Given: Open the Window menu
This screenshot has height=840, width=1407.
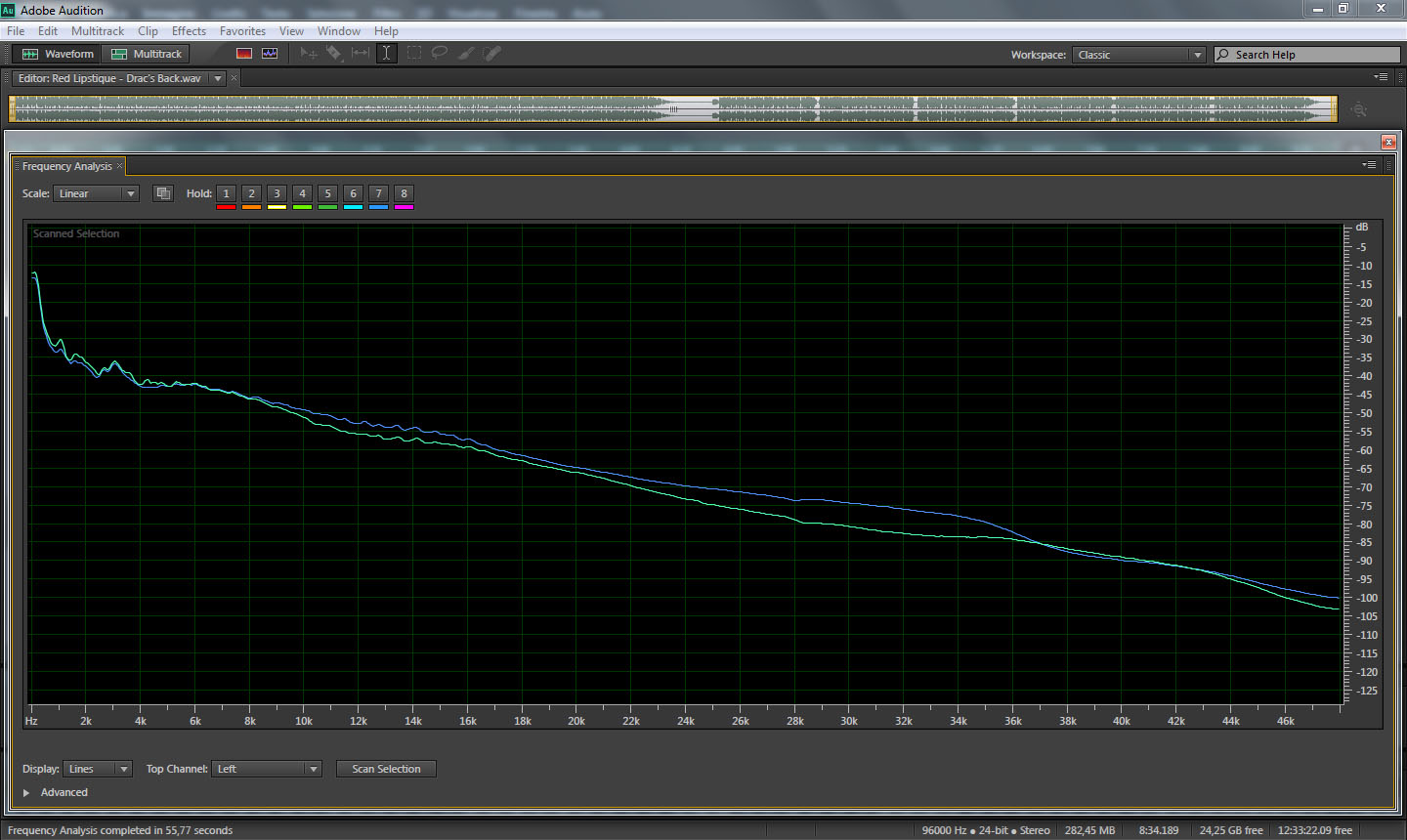Looking at the screenshot, I should (x=339, y=31).
